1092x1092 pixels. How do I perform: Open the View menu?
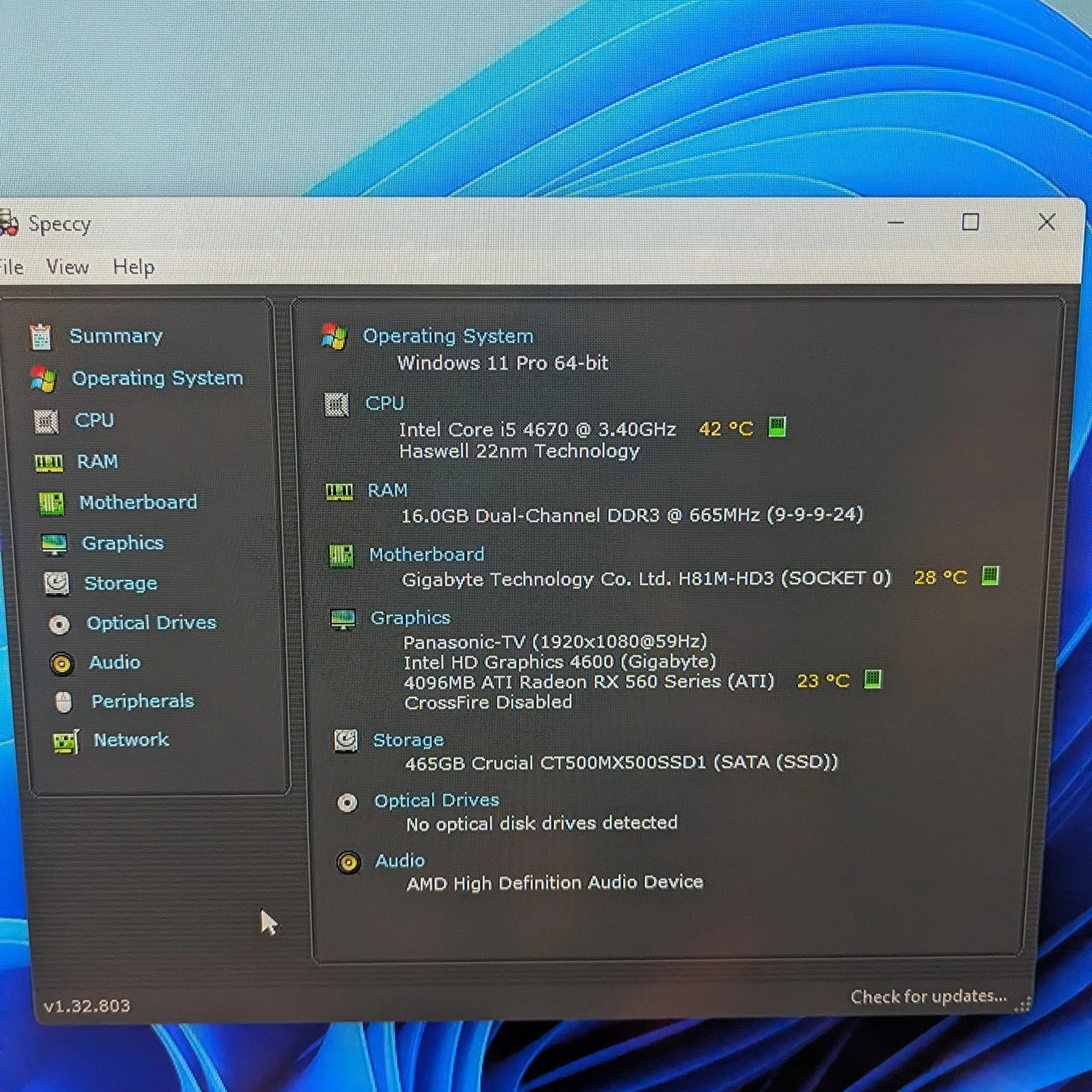point(68,267)
